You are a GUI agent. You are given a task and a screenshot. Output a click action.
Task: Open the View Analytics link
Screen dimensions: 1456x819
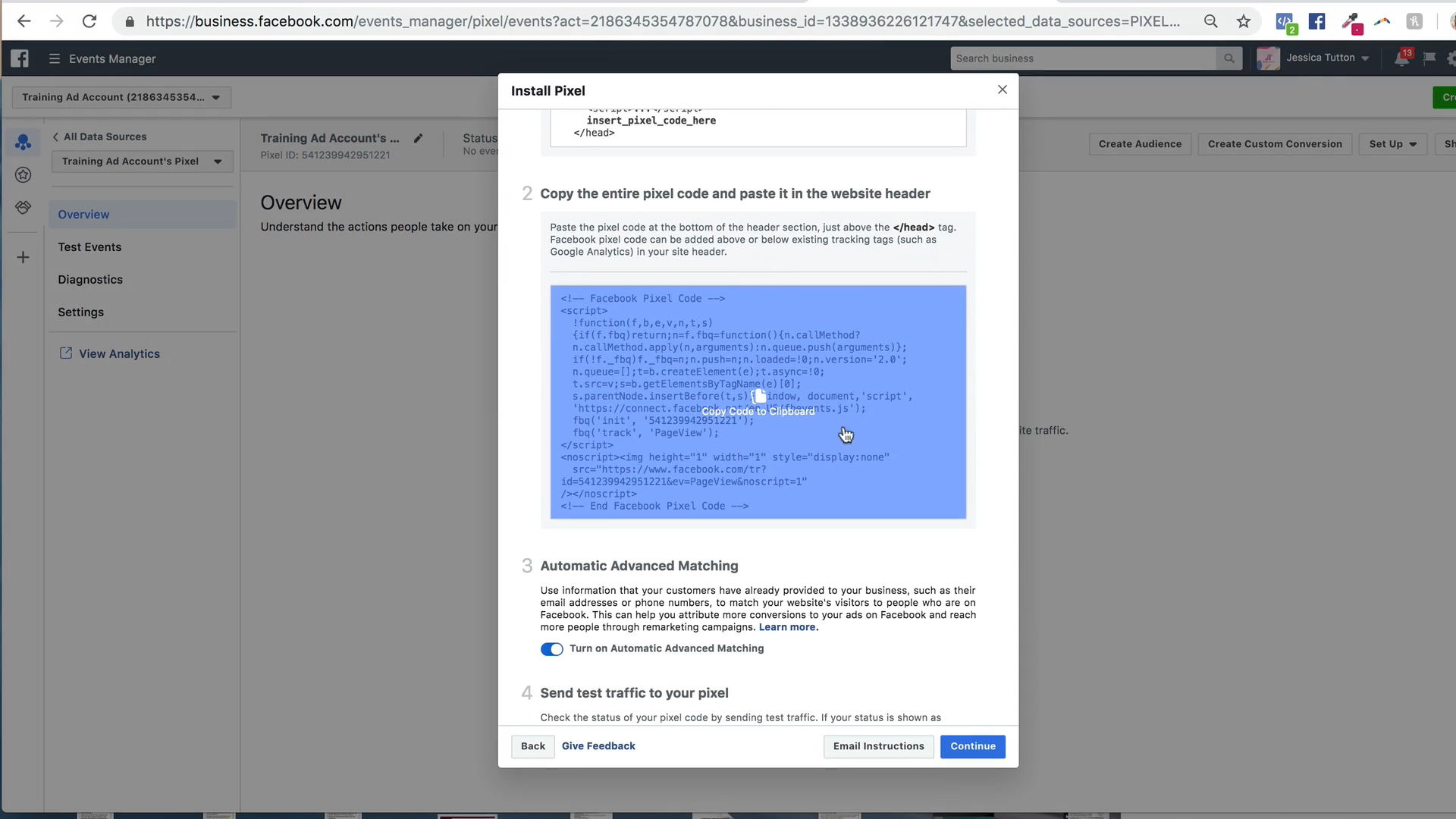[x=110, y=354]
